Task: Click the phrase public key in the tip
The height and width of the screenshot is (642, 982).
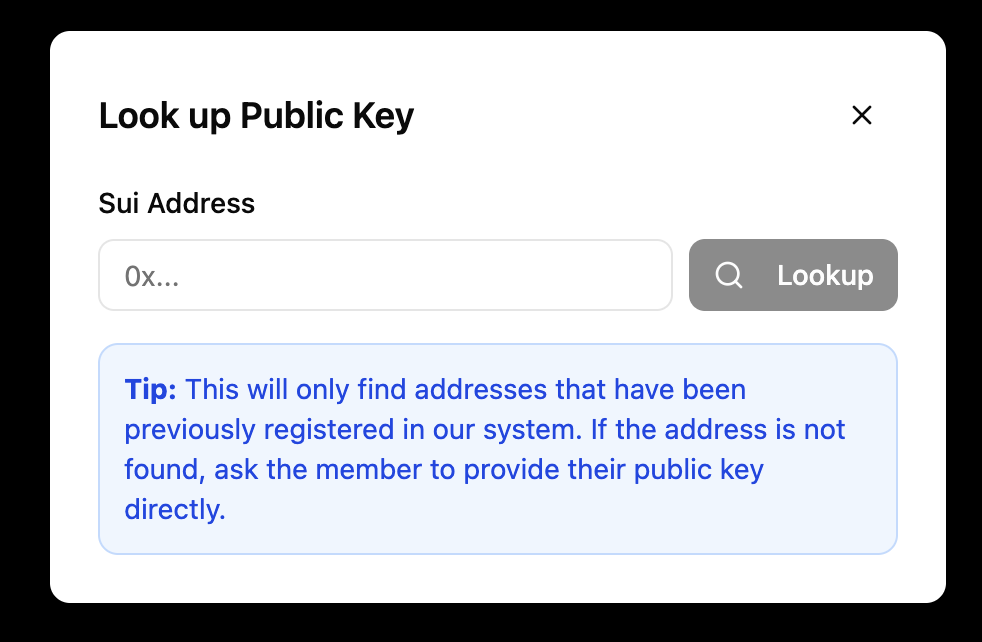Action: coord(701,469)
